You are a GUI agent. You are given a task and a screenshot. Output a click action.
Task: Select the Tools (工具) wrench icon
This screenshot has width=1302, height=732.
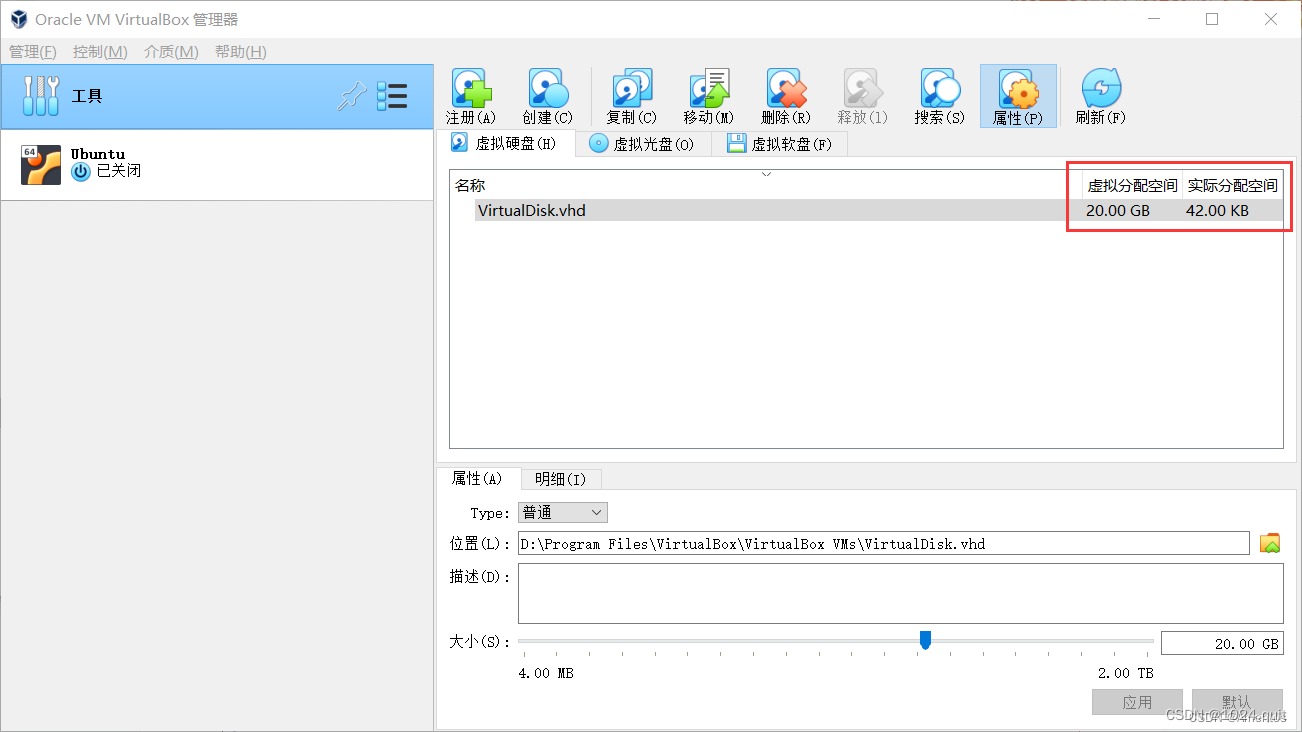pos(41,96)
